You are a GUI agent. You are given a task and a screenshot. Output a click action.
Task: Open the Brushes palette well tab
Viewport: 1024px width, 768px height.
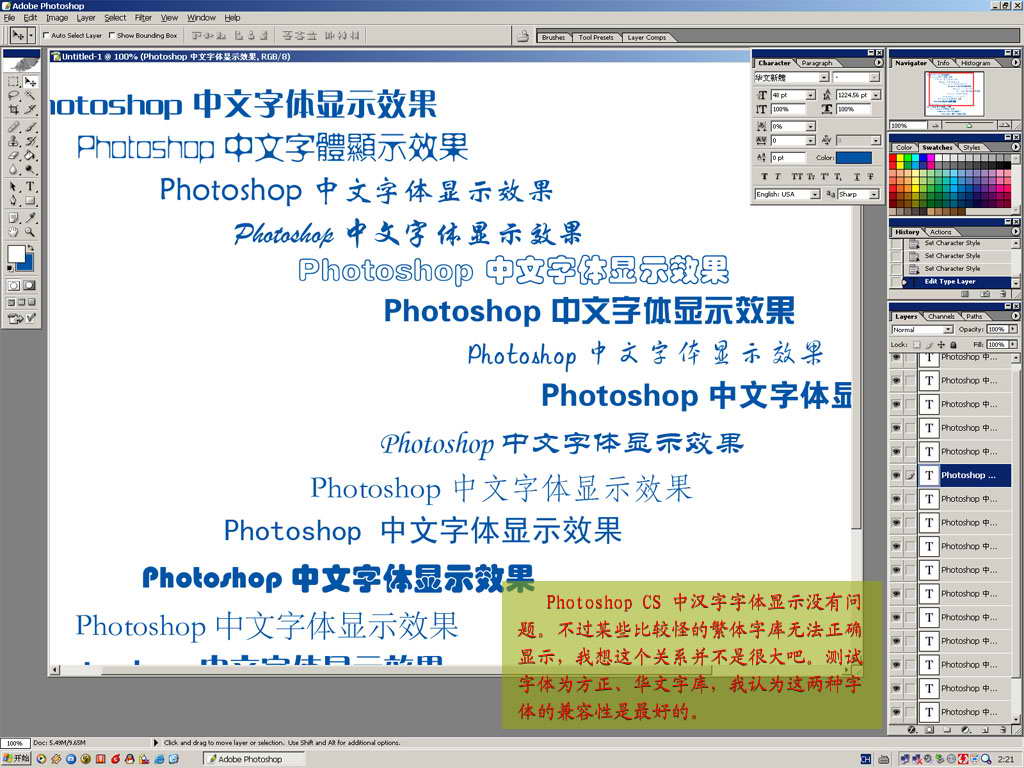tap(553, 37)
